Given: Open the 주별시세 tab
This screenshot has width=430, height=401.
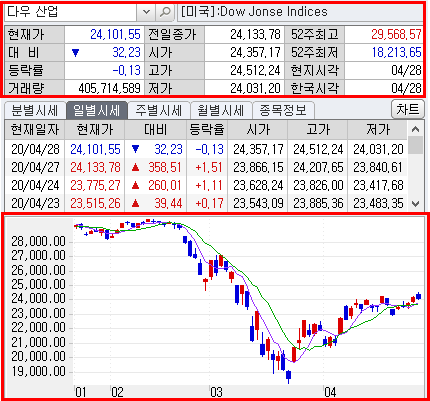Looking at the screenshot, I should [x=158, y=110].
